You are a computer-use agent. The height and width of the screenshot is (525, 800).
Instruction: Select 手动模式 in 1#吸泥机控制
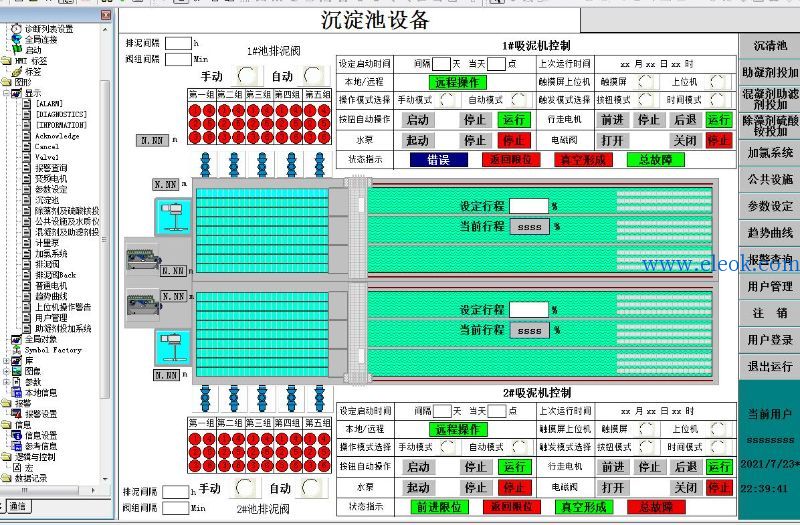(447, 100)
